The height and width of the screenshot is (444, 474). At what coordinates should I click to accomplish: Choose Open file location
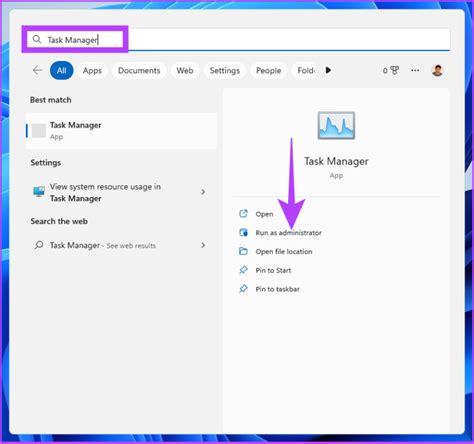284,252
